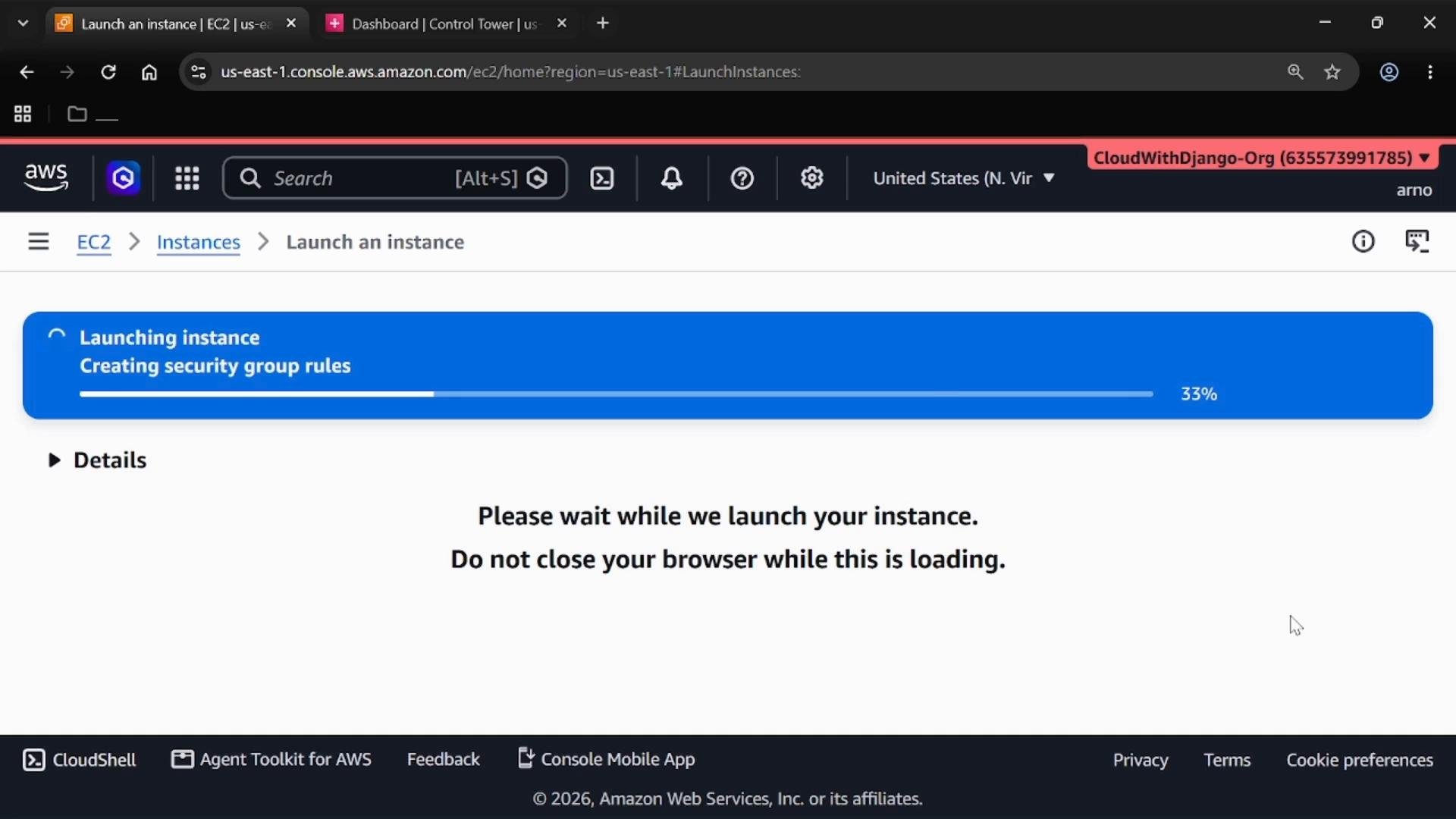Open the Privacy link
This screenshot has width=1456, height=819.
[x=1141, y=760]
